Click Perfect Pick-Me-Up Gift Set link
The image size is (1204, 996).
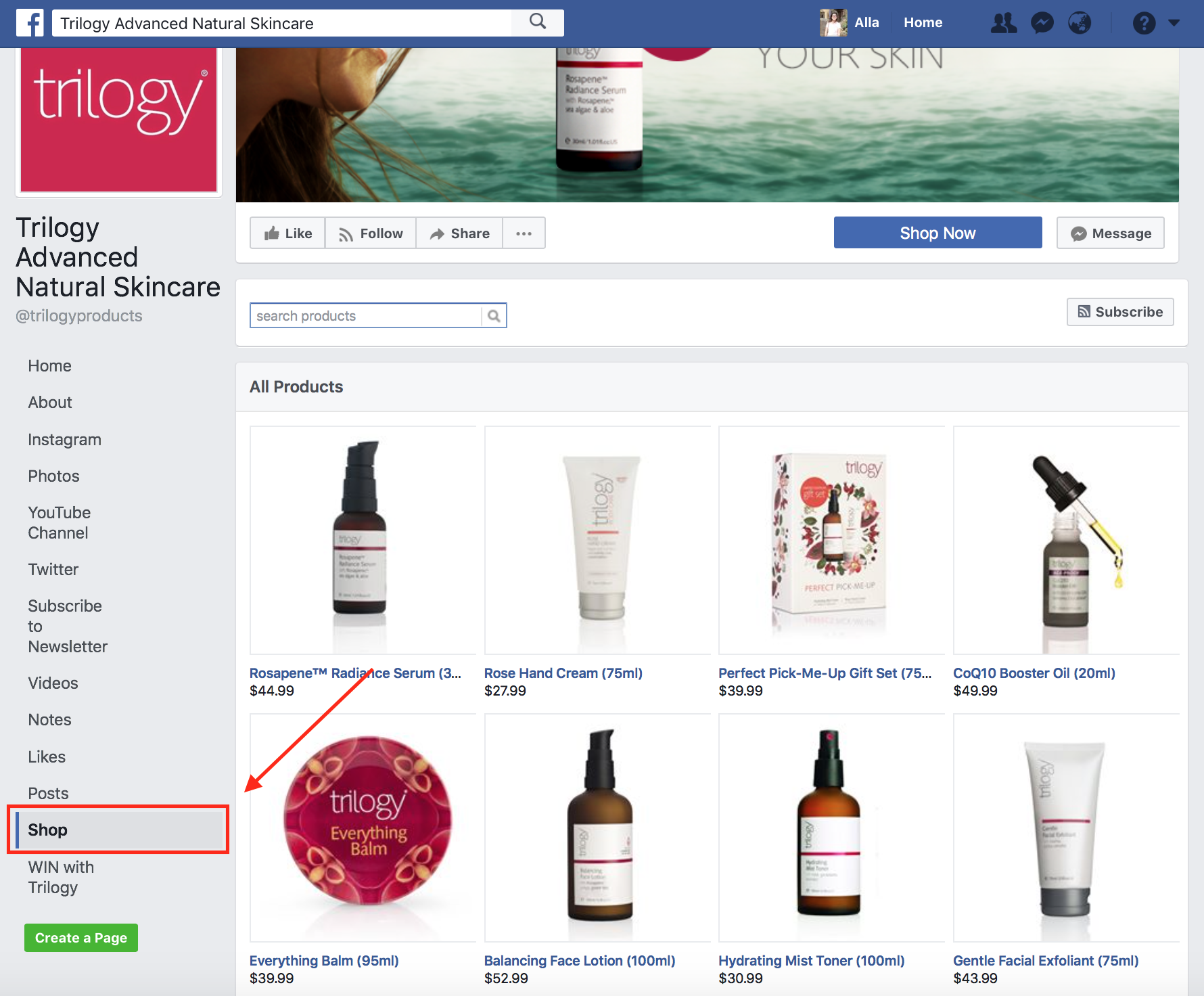[825, 673]
